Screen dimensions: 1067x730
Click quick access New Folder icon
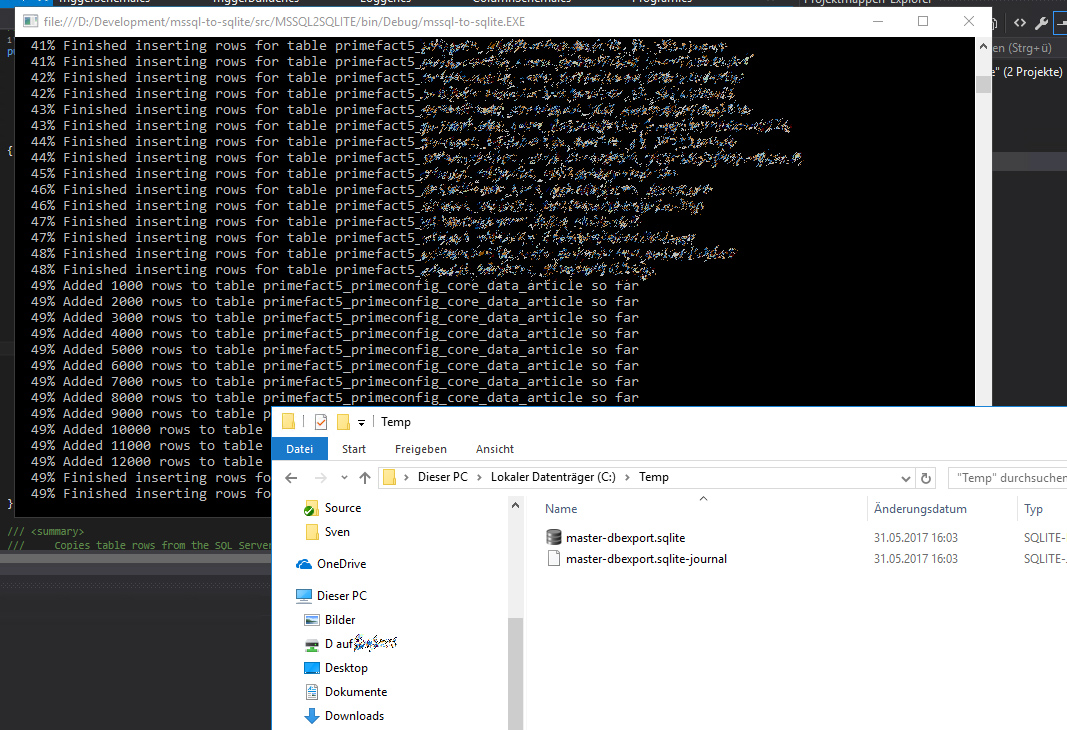pyautogui.click(x=343, y=422)
